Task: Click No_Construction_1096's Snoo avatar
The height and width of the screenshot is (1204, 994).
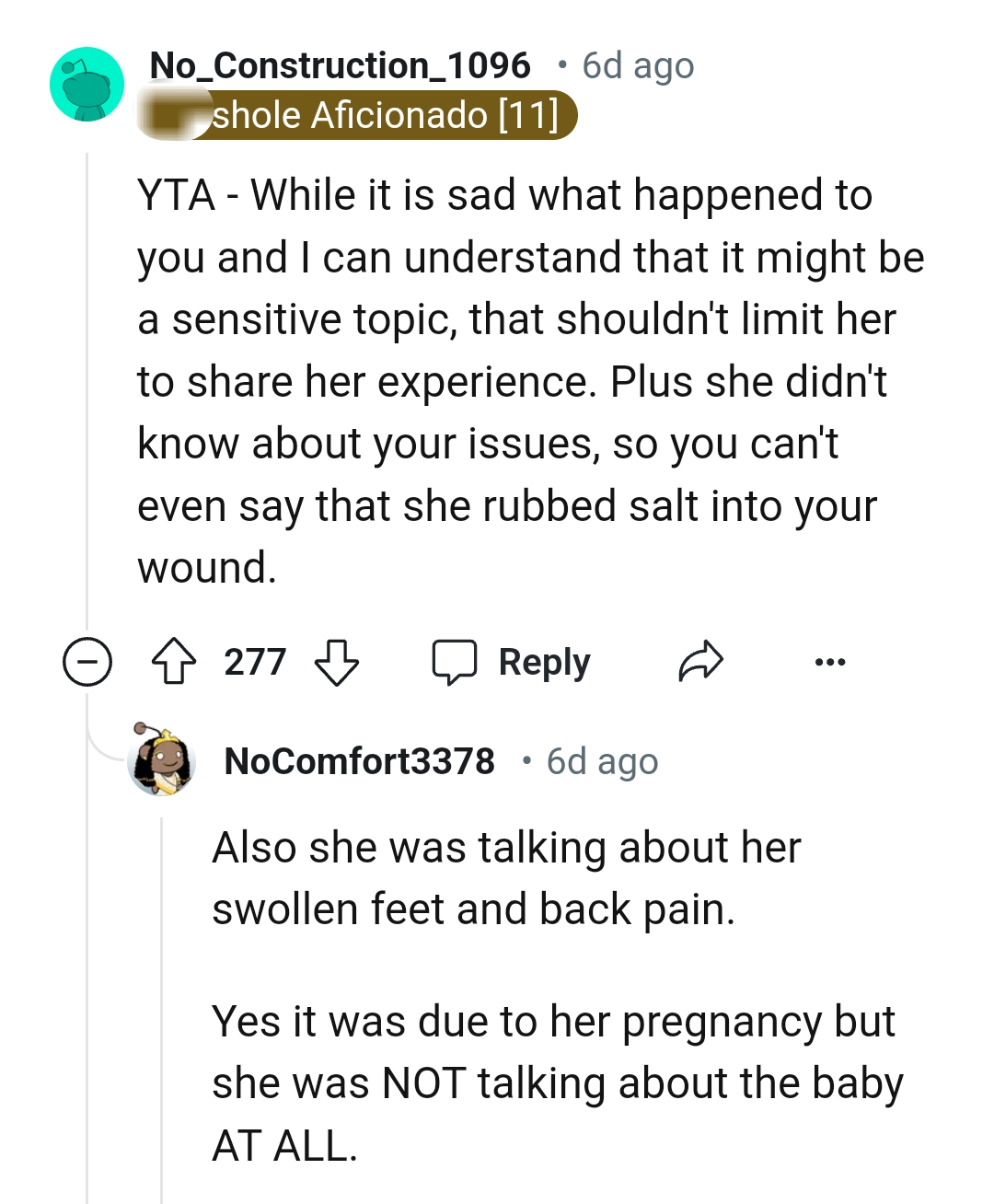Action: (86, 83)
